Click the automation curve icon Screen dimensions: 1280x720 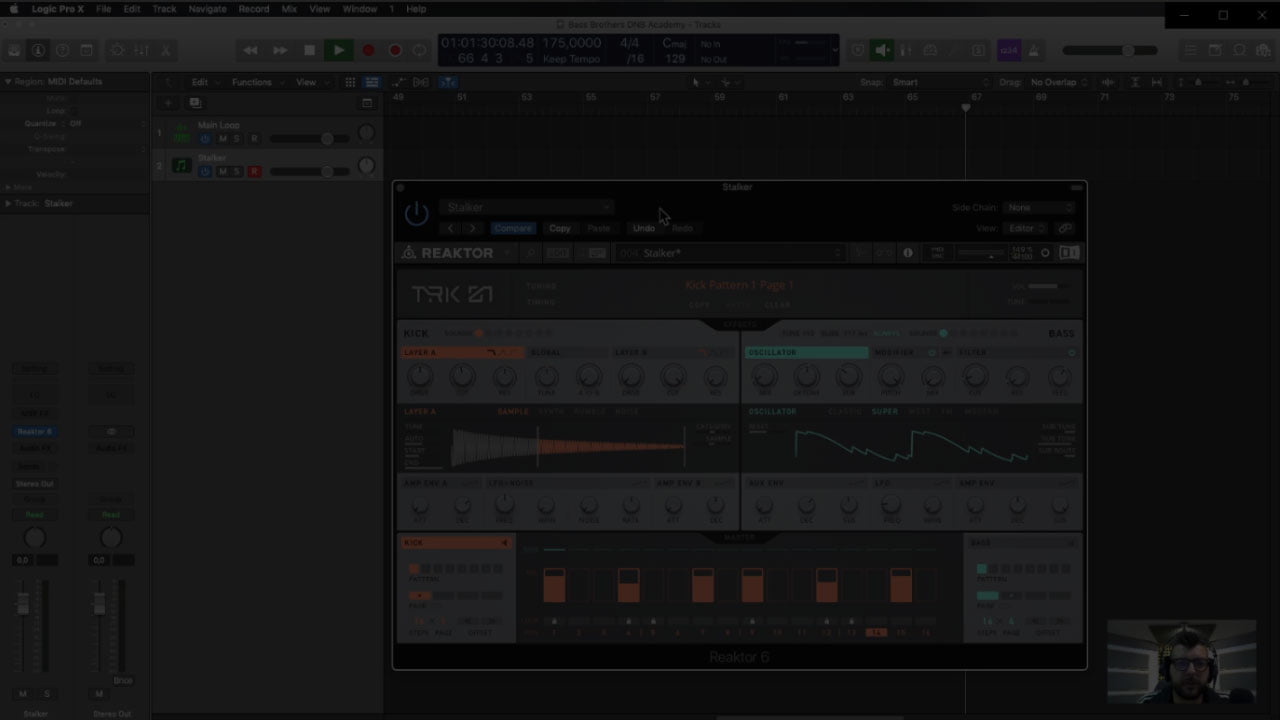click(399, 82)
